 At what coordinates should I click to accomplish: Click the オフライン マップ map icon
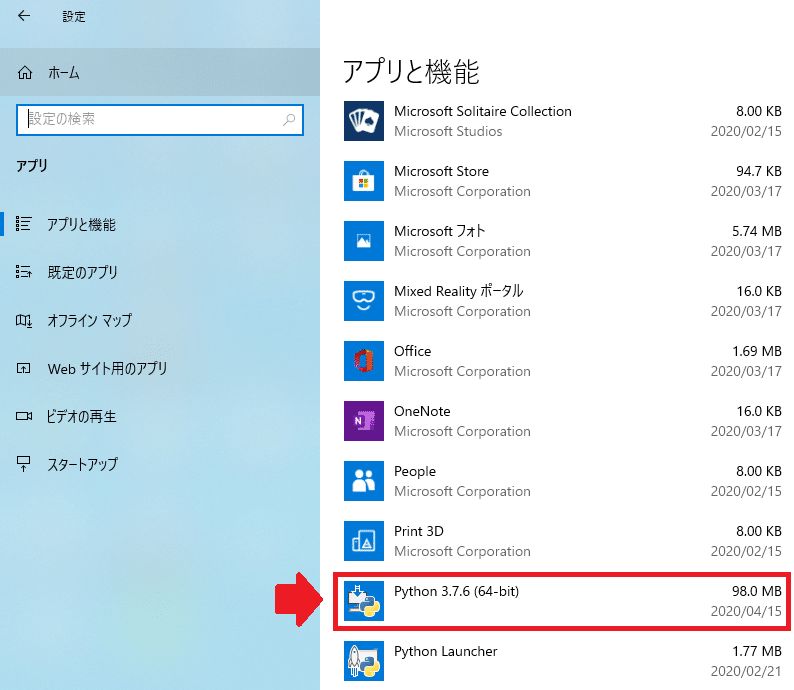click(23, 320)
